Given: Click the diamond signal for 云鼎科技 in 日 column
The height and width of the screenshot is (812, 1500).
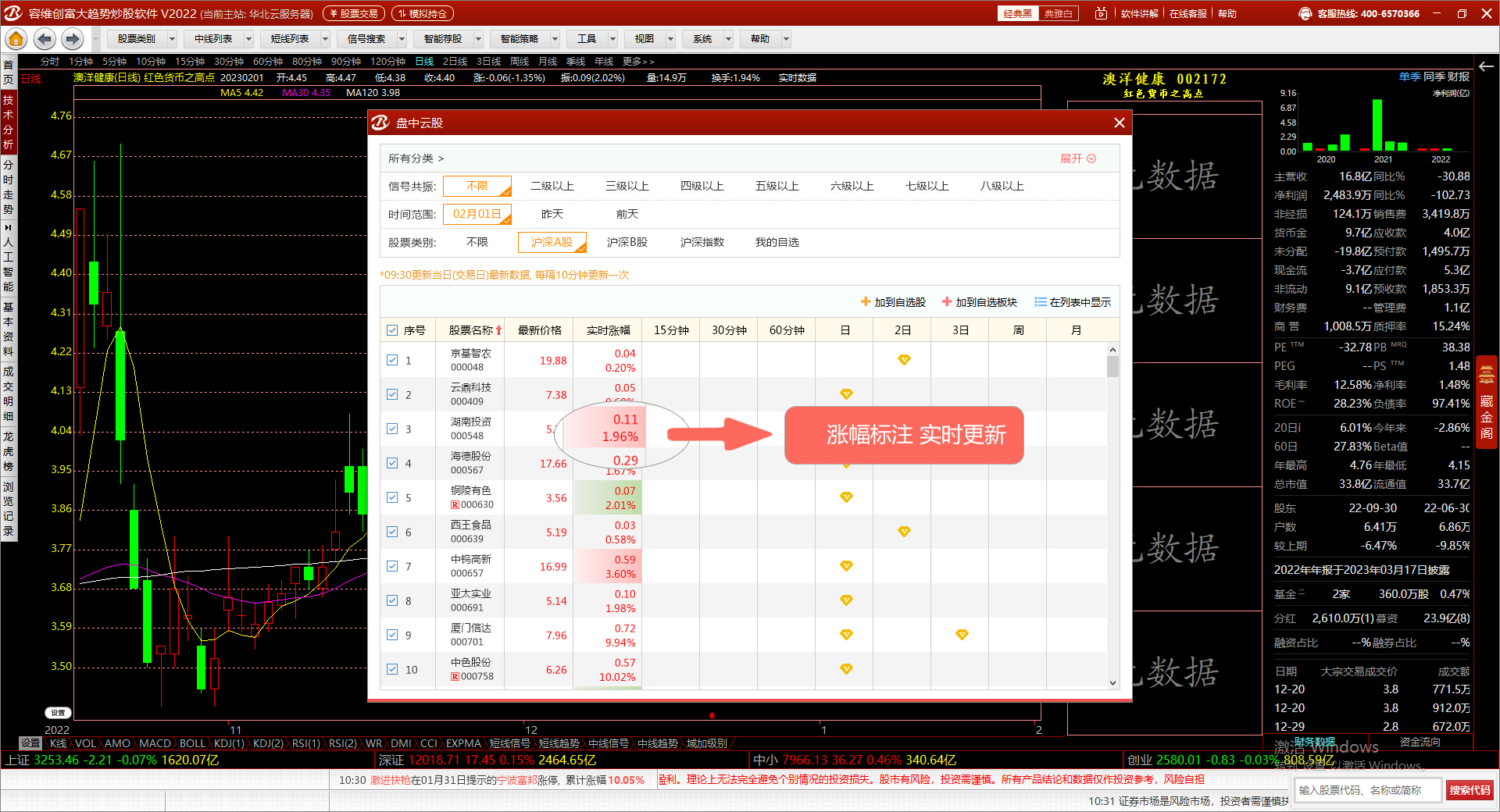Looking at the screenshot, I should [x=846, y=394].
